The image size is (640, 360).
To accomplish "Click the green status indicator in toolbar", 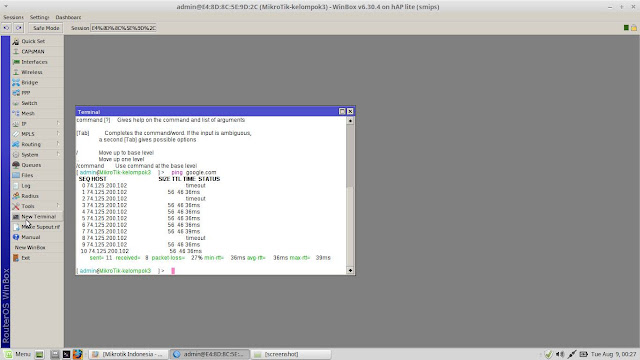I will click(x=626, y=28).
